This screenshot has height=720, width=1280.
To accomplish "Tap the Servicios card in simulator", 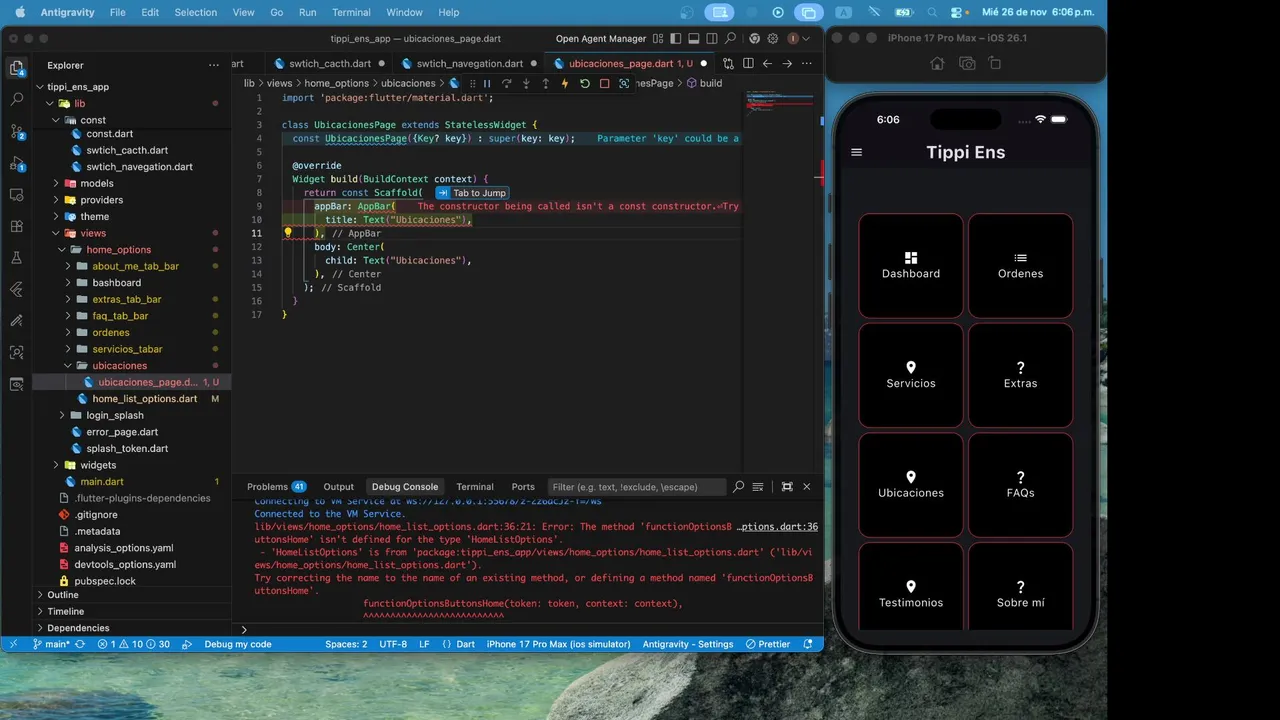I will tap(911, 375).
